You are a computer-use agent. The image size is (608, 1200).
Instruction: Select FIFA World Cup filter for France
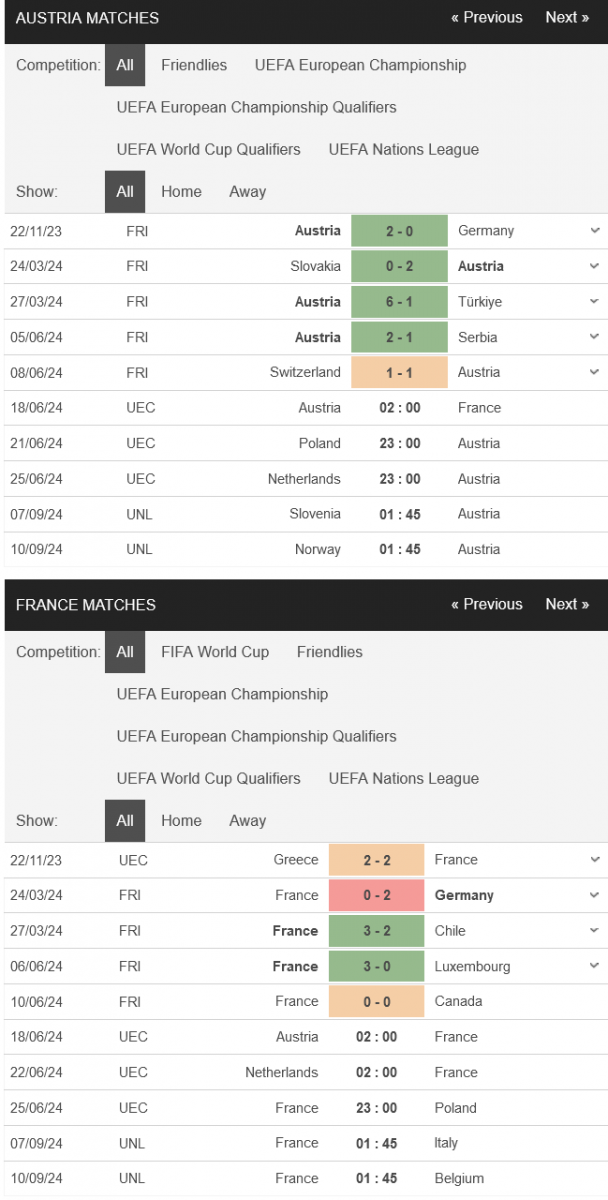(215, 651)
